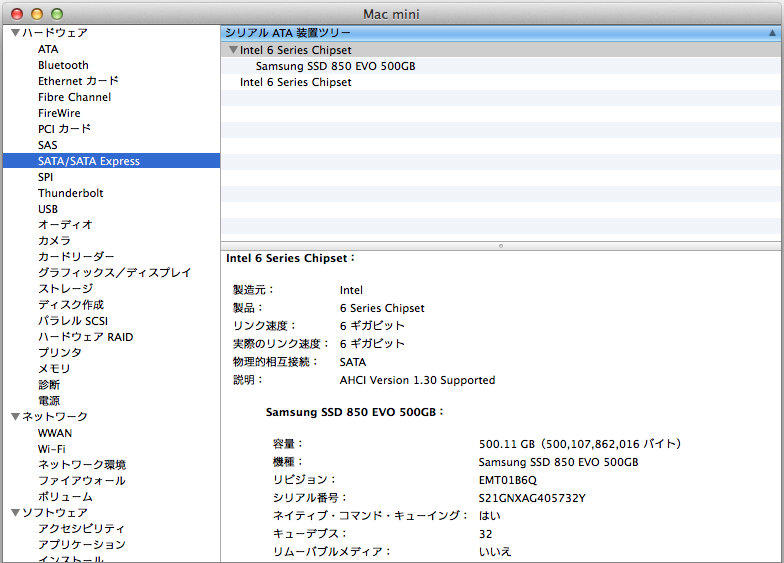Open Ethernet カード hardware entry
The height and width of the screenshot is (563, 784).
(x=78, y=81)
